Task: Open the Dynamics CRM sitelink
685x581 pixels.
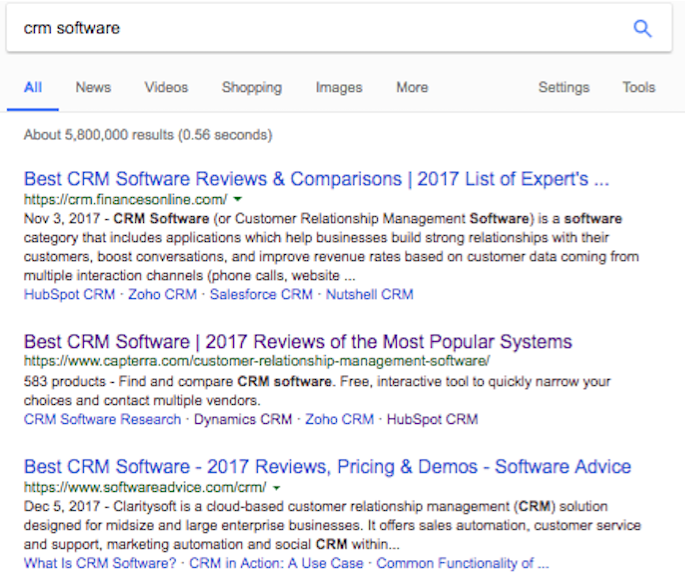Action: click(243, 419)
